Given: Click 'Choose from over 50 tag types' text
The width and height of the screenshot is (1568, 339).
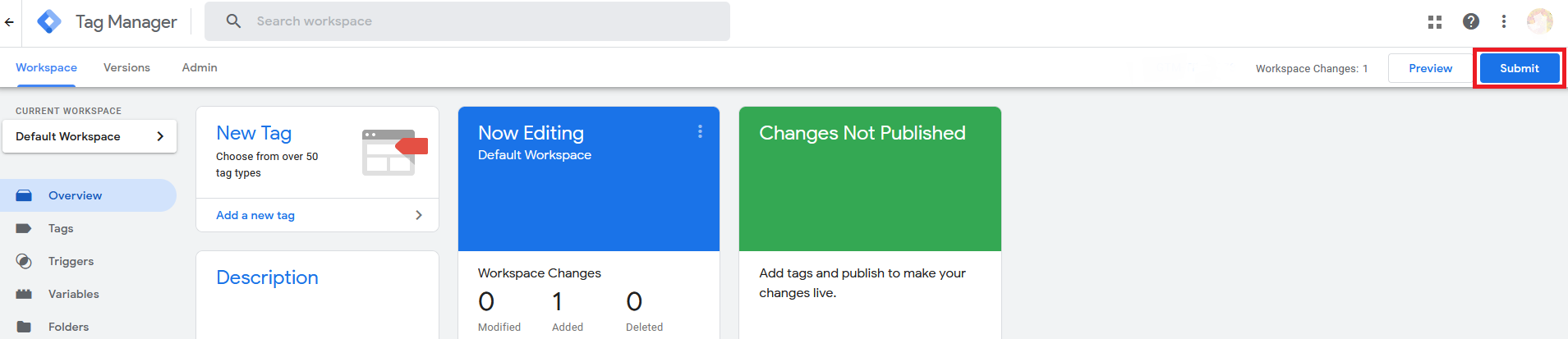Looking at the screenshot, I should click(x=267, y=164).
